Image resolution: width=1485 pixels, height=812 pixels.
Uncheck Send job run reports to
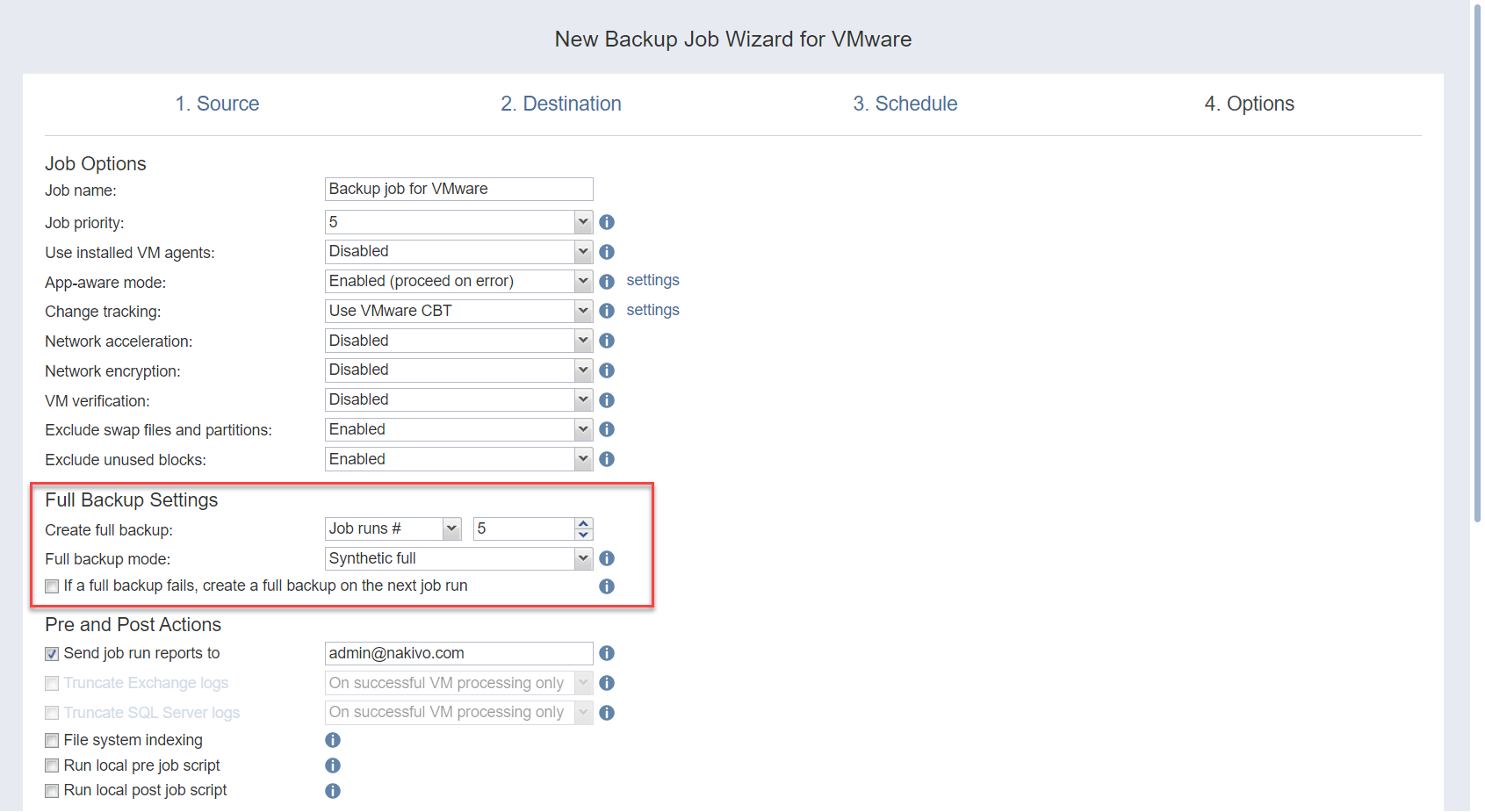pyautogui.click(x=53, y=654)
